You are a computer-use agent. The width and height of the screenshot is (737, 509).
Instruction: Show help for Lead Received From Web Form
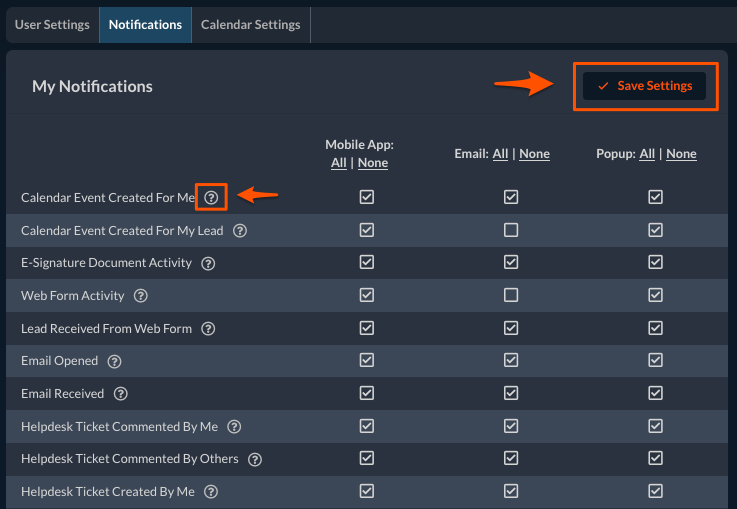[x=208, y=329]
